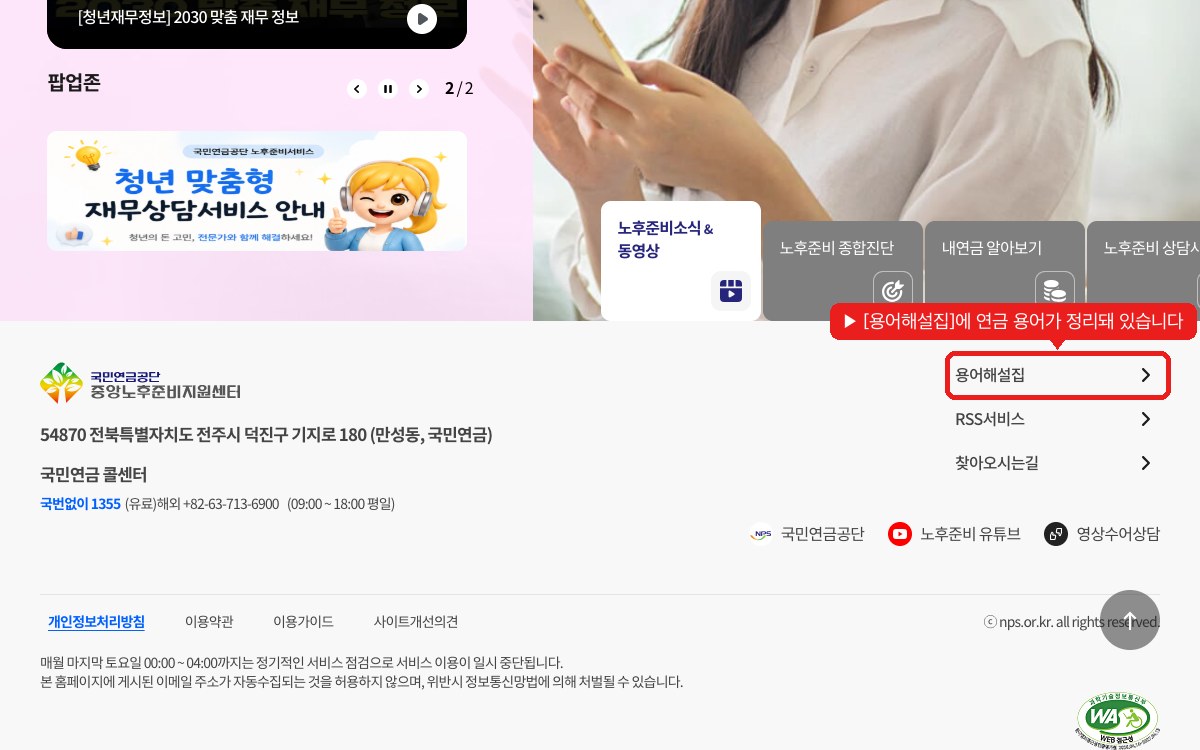Click the NPS logo icon
Image resolution: width=1200 pixels, height=750 pixels.
[761, 534]
